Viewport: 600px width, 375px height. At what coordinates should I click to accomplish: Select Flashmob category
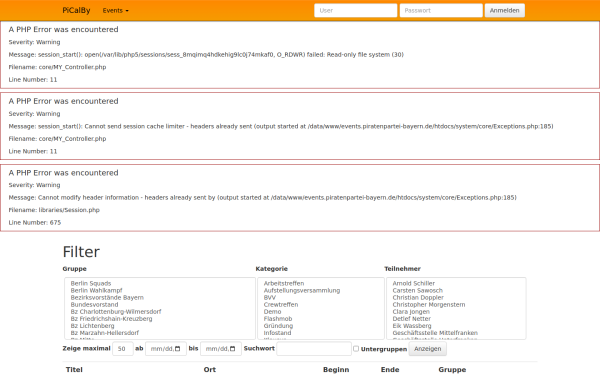pyautogui.click(x=278, y=319)
